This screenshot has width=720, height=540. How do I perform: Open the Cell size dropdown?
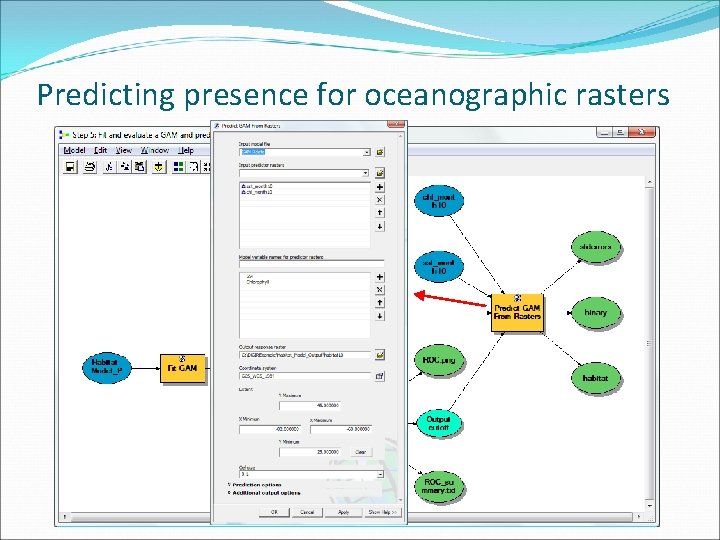380,474
